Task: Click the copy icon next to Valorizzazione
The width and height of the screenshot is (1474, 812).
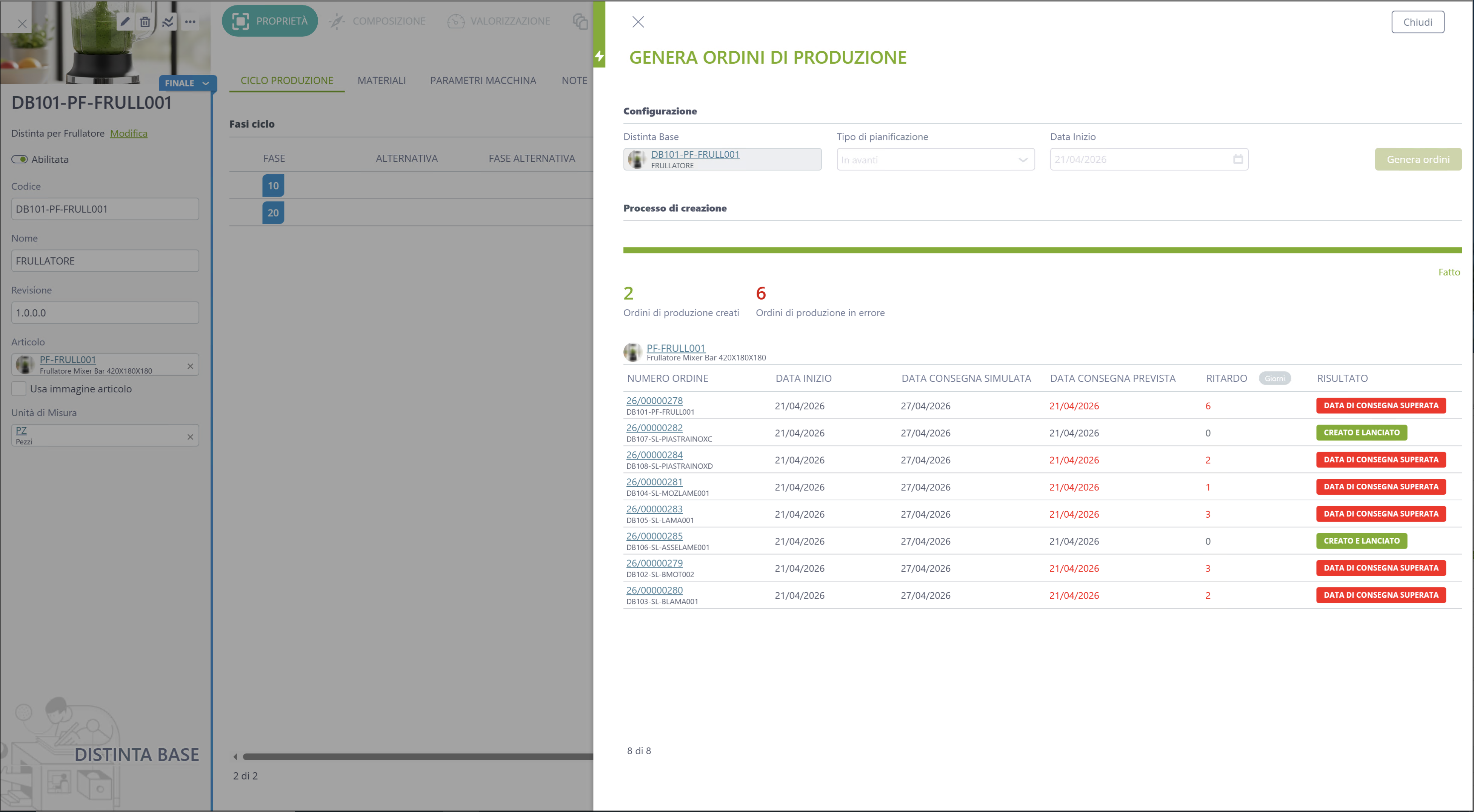Action: 580,21
